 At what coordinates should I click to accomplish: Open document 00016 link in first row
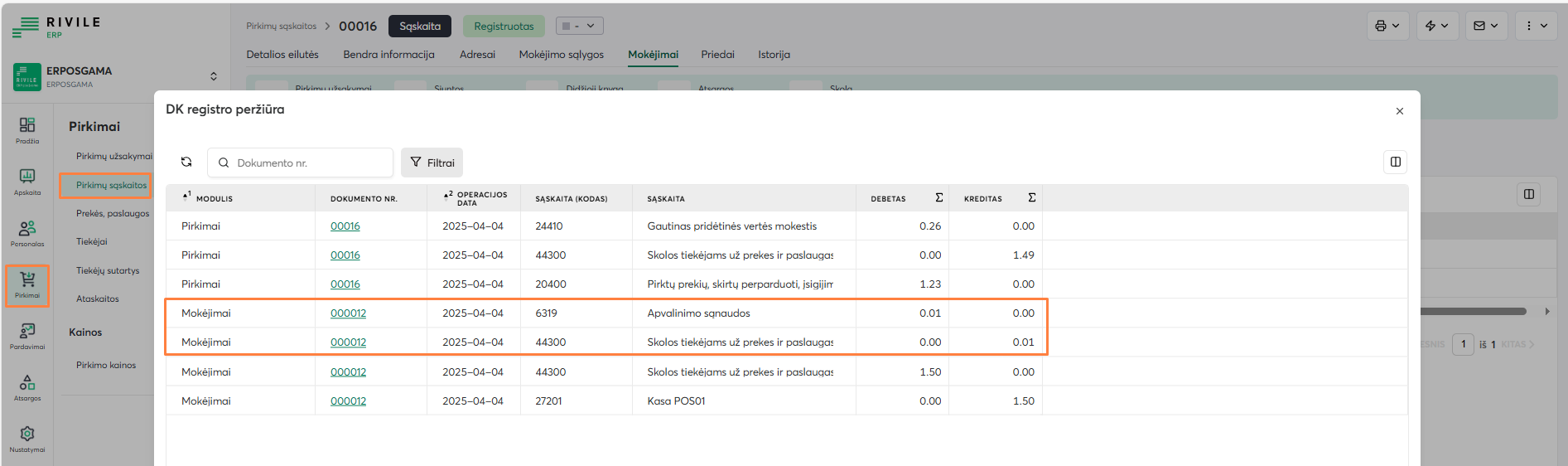[x=345, y=226]
